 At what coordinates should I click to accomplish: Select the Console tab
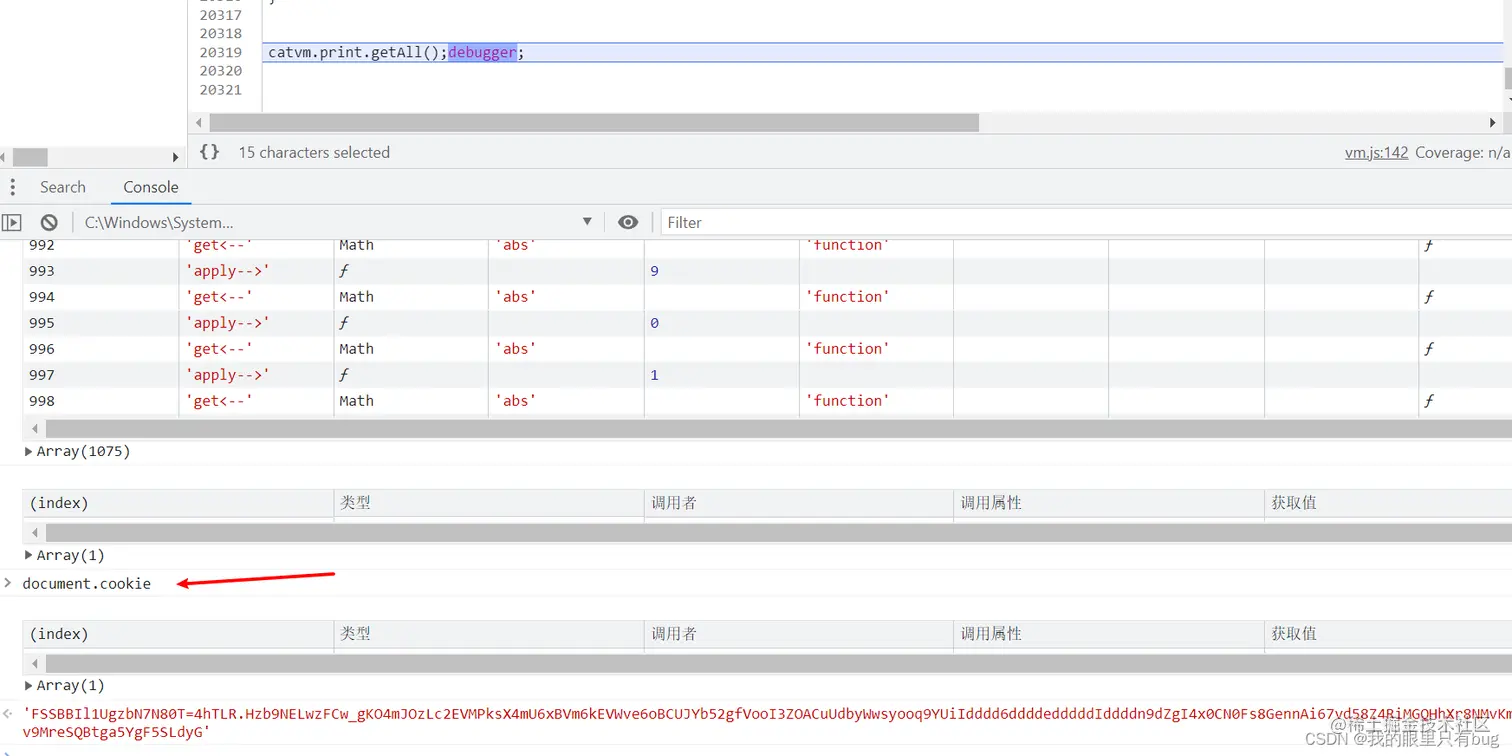point(151,187)
